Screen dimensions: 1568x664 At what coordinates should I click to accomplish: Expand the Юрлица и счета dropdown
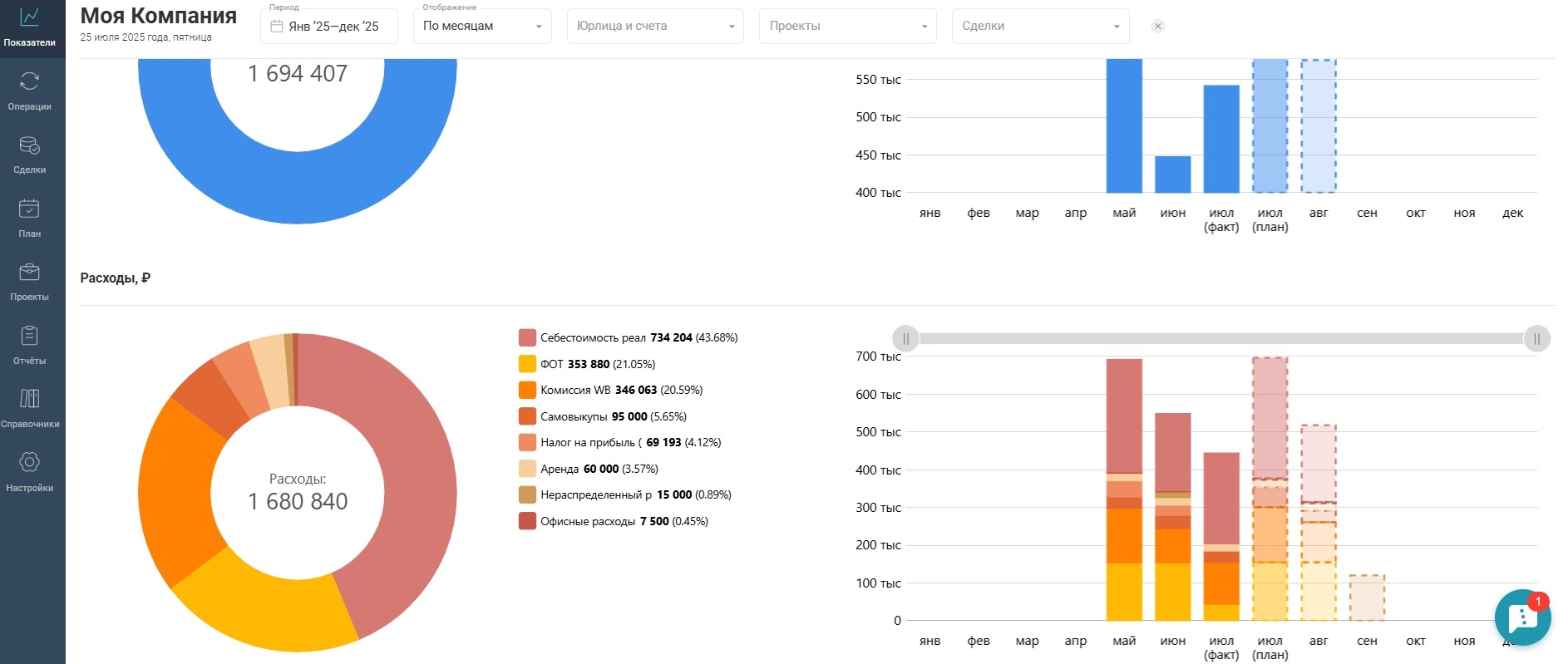tap(655, 27)
